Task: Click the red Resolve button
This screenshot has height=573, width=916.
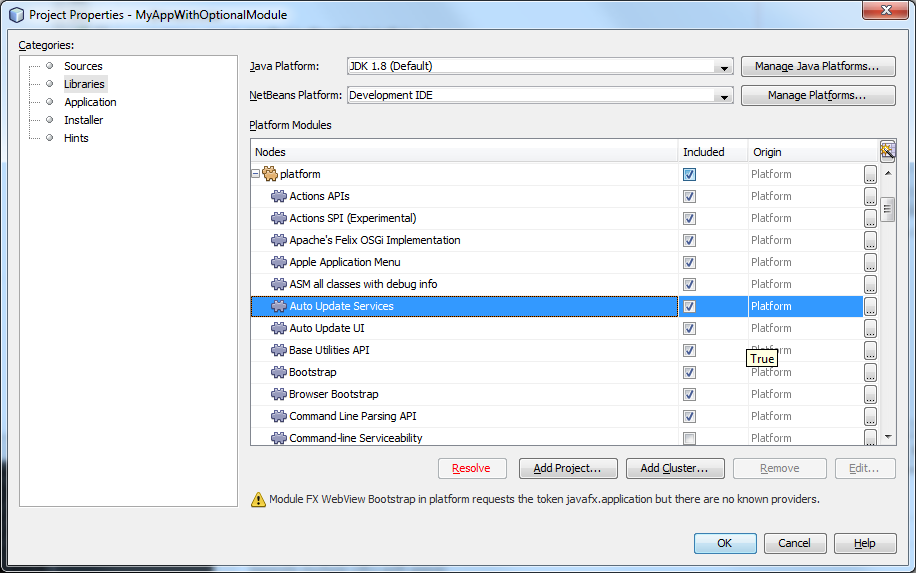Action: [x=472, y=468]
